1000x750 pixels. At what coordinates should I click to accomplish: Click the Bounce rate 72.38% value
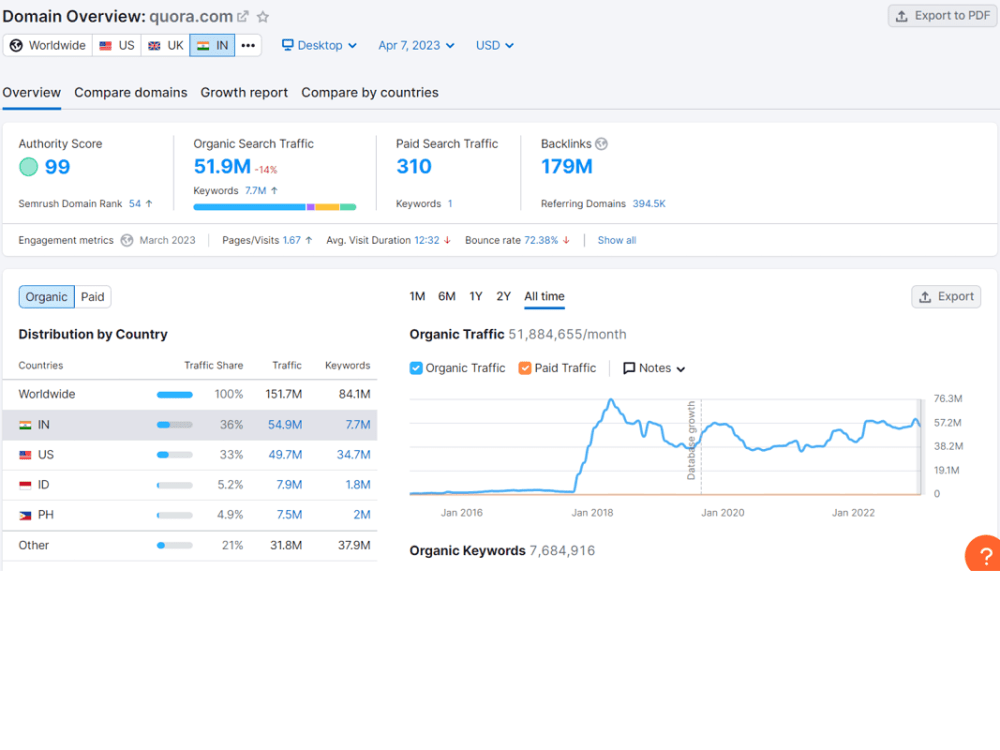[541, 240]
